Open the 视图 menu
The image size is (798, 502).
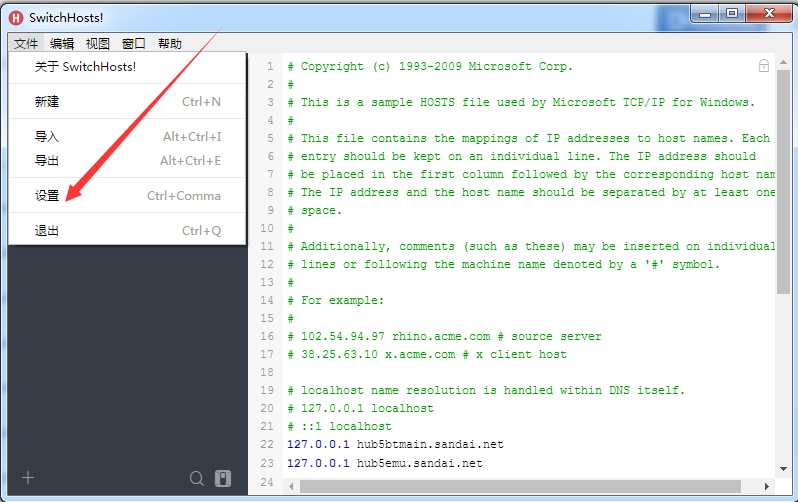98,44
